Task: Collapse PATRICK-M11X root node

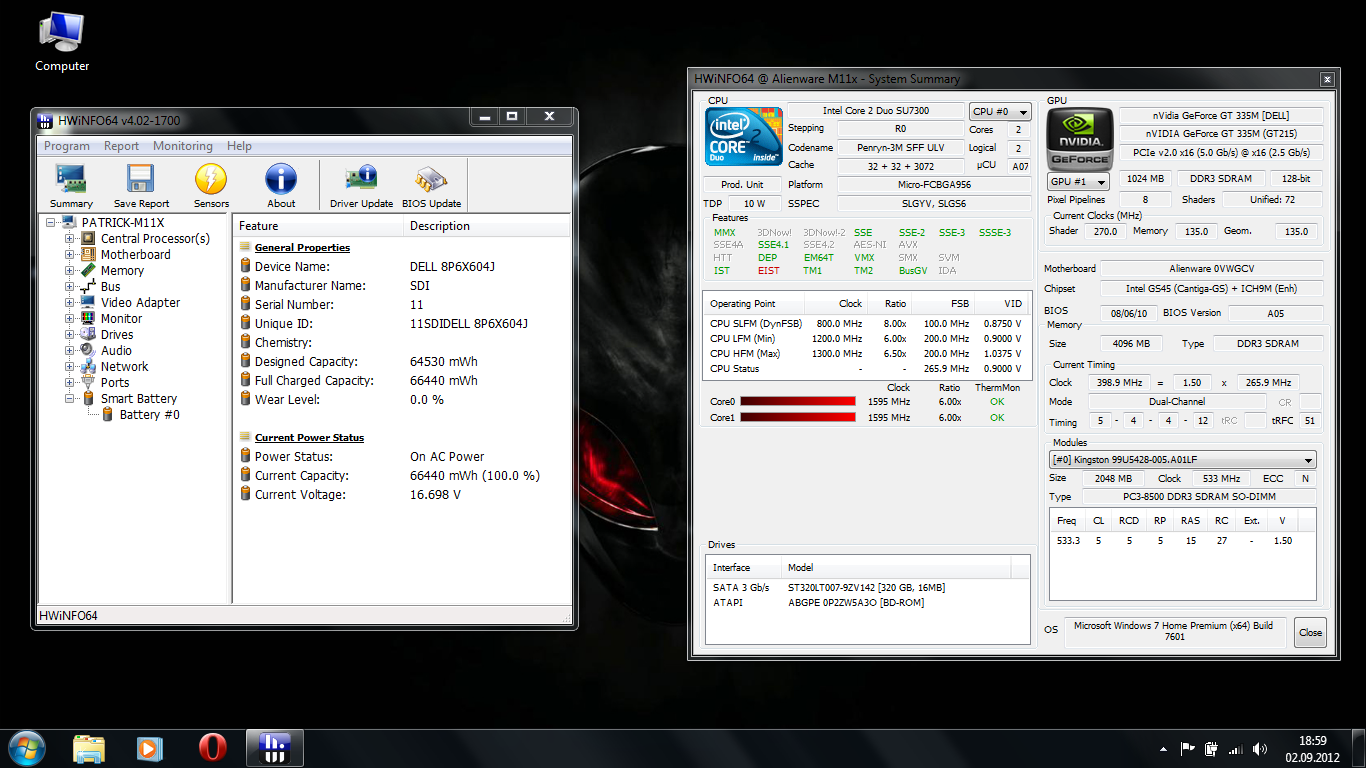Action: pos(51,223)
